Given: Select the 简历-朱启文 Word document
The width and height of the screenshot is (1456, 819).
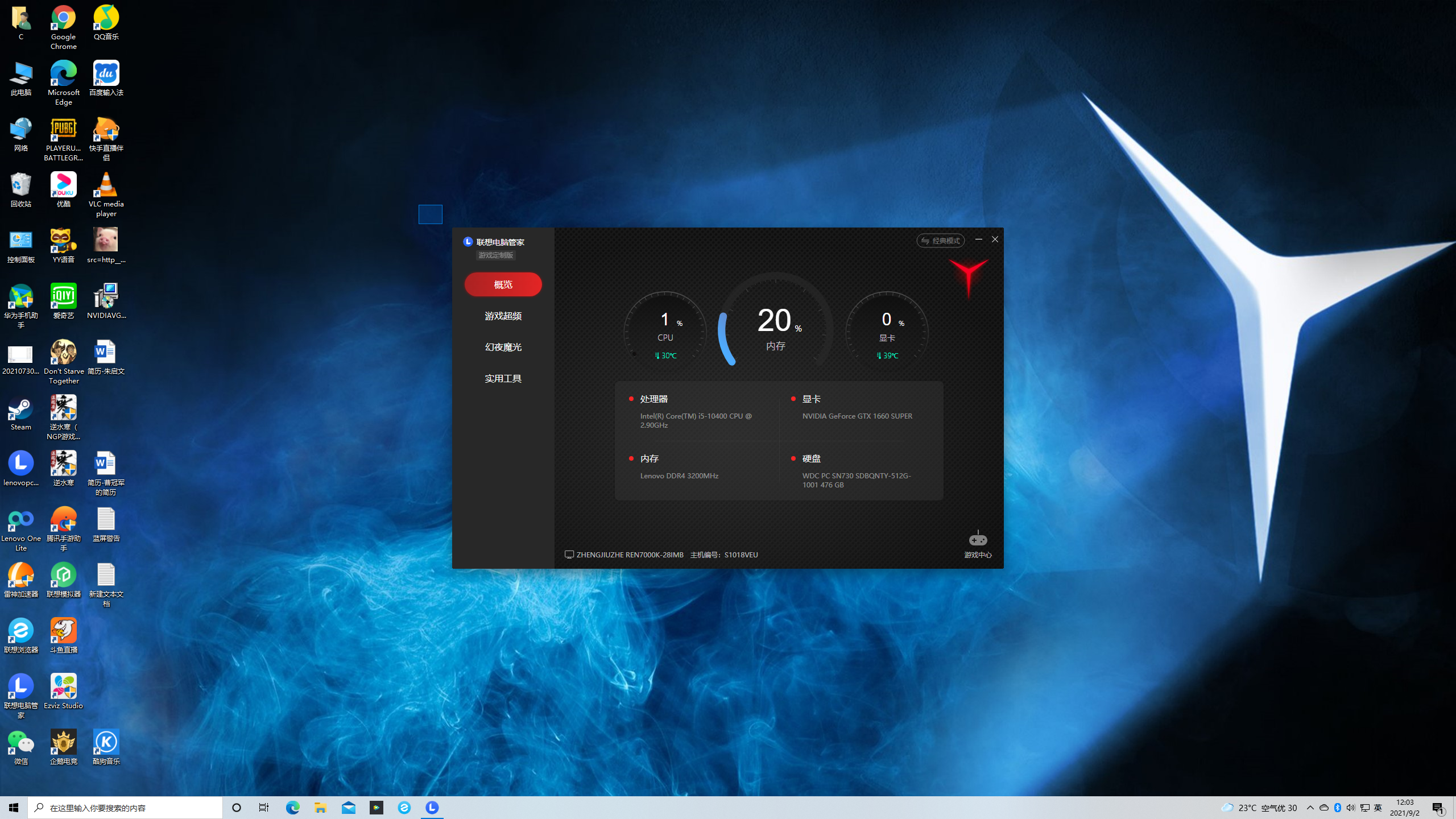Looking at the screenshot, I should click(x=106, y=357).
